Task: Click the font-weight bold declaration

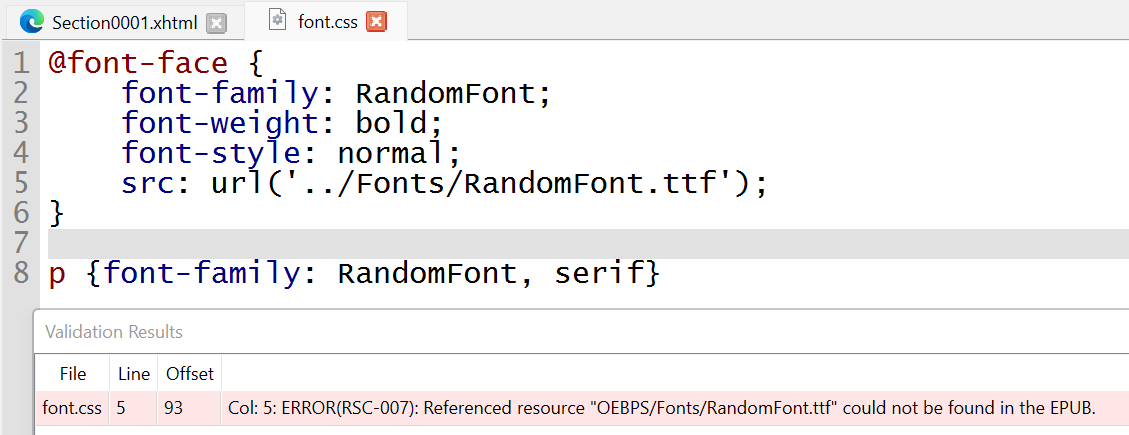Action: tap(281, 124)
